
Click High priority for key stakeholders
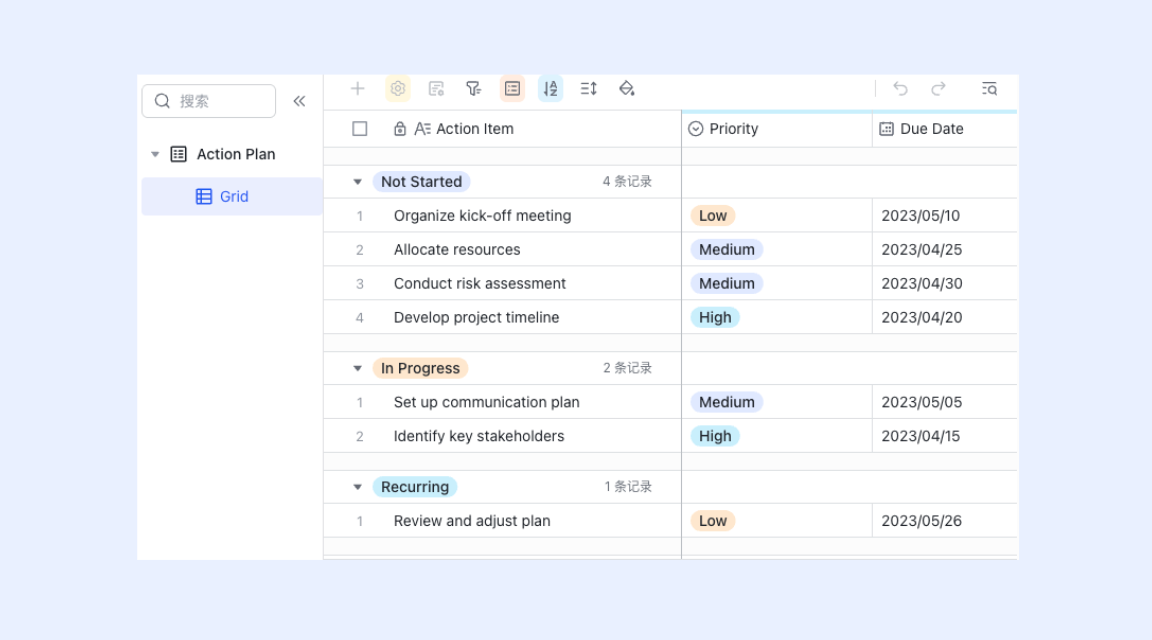coord(715,436)
